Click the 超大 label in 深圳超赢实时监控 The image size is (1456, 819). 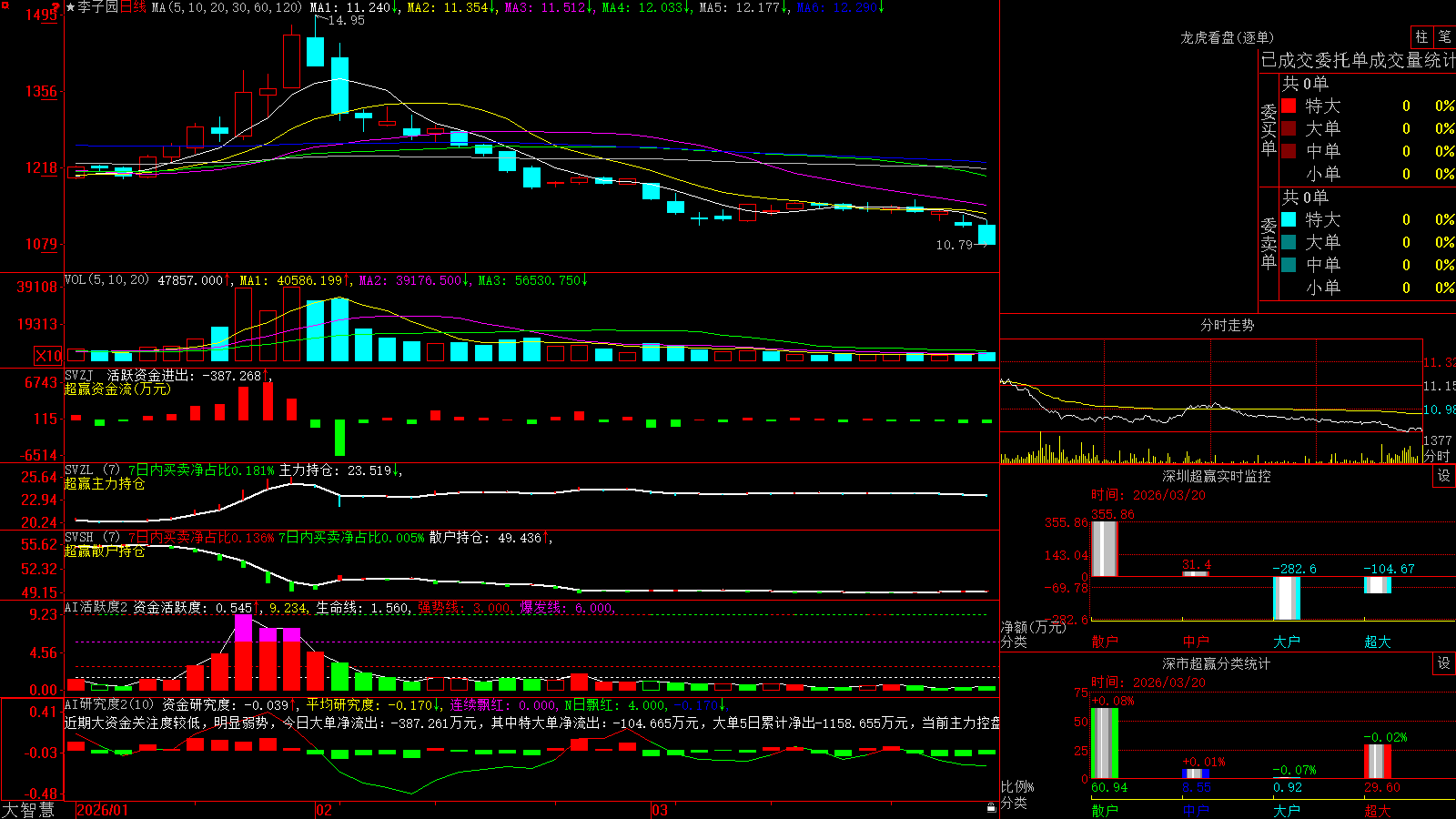click(1378, 642)
